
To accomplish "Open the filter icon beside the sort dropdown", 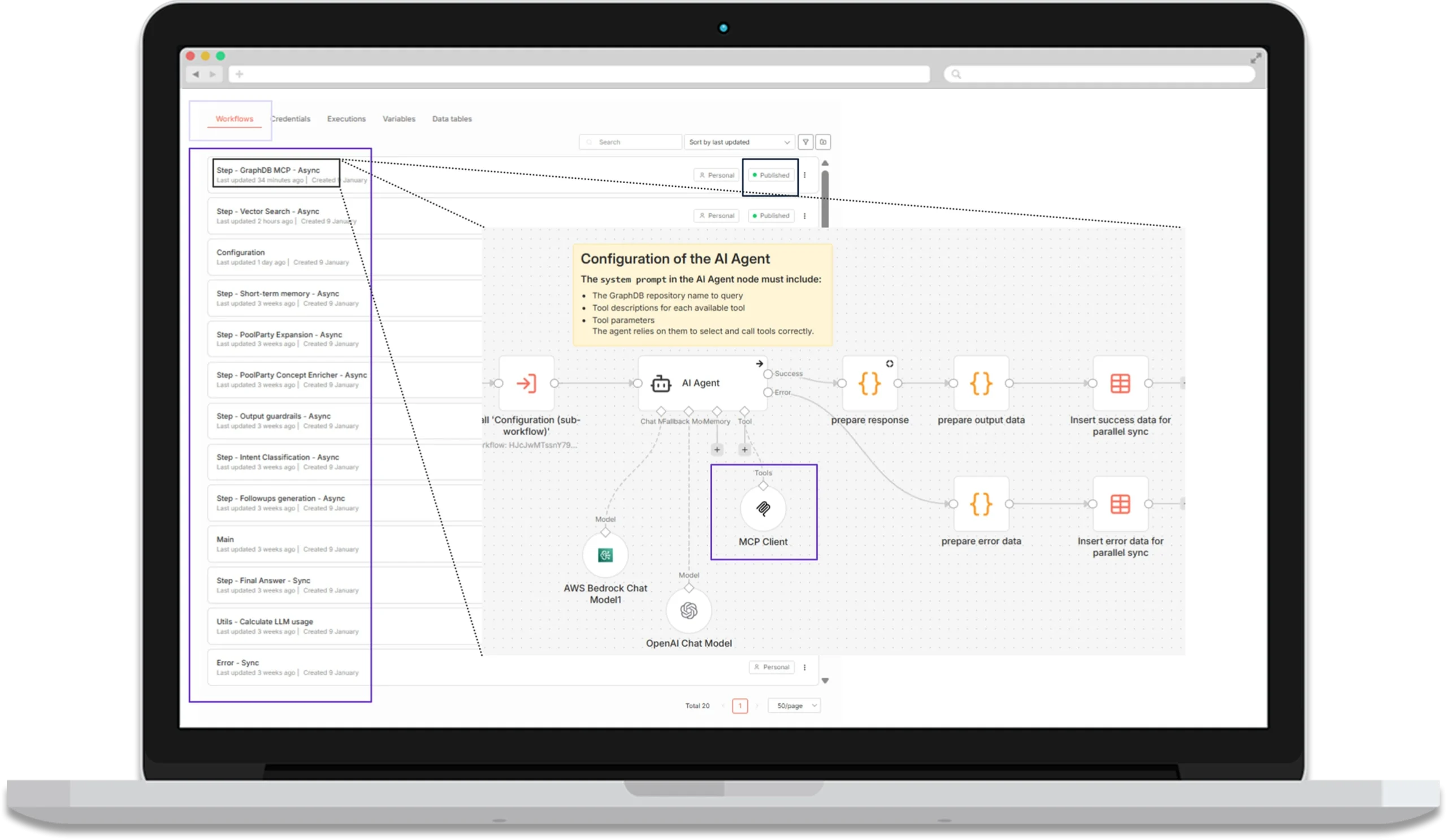I will tap(805, 142).
